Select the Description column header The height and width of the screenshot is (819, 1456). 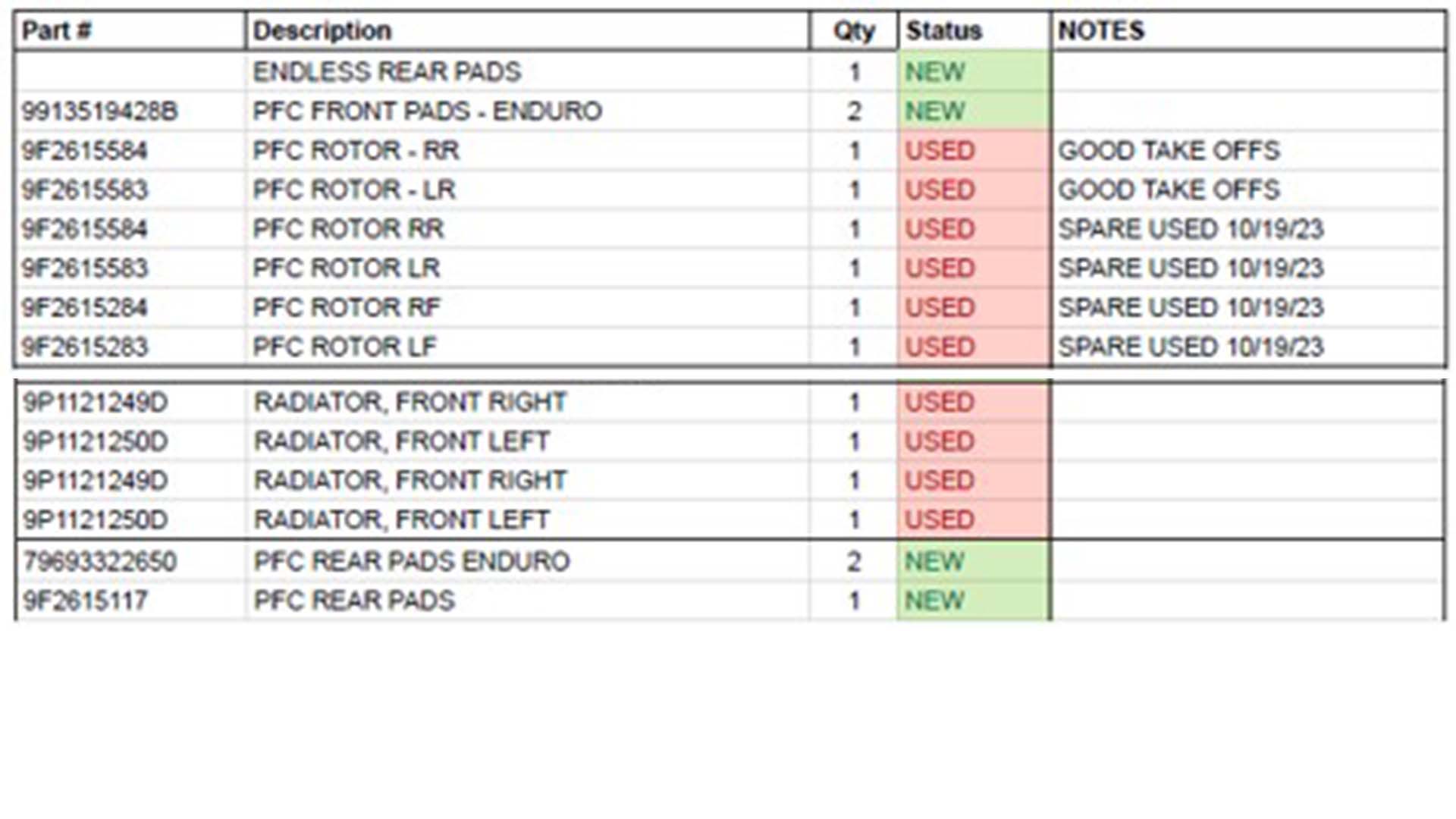point(528,31)
